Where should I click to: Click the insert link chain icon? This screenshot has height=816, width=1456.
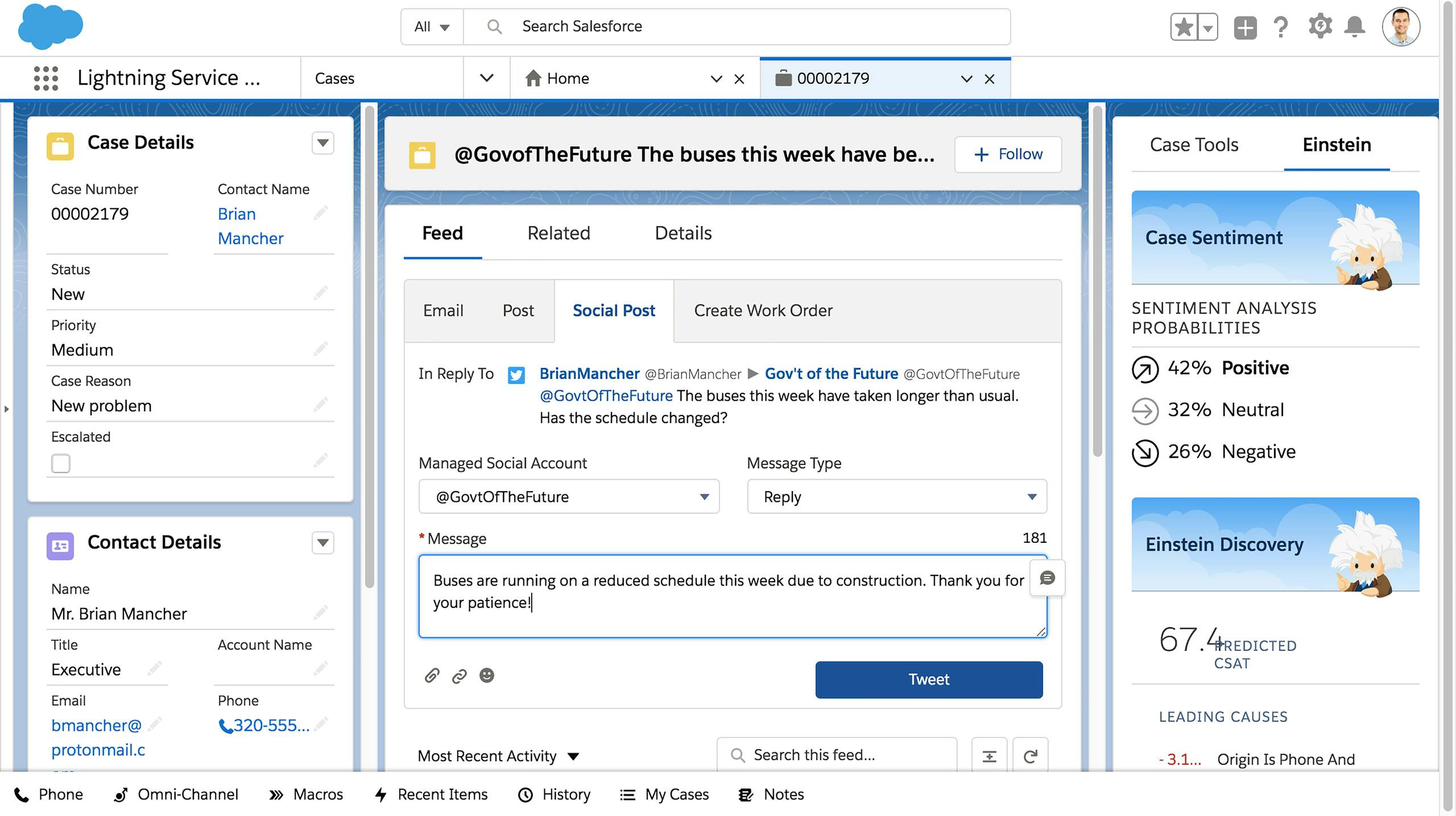(x=459, y=676)
